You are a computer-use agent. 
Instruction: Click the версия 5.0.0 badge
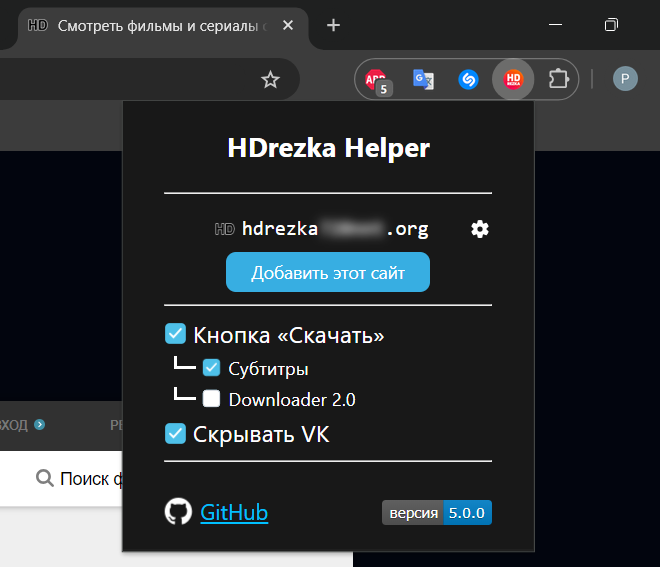point(436,513)
